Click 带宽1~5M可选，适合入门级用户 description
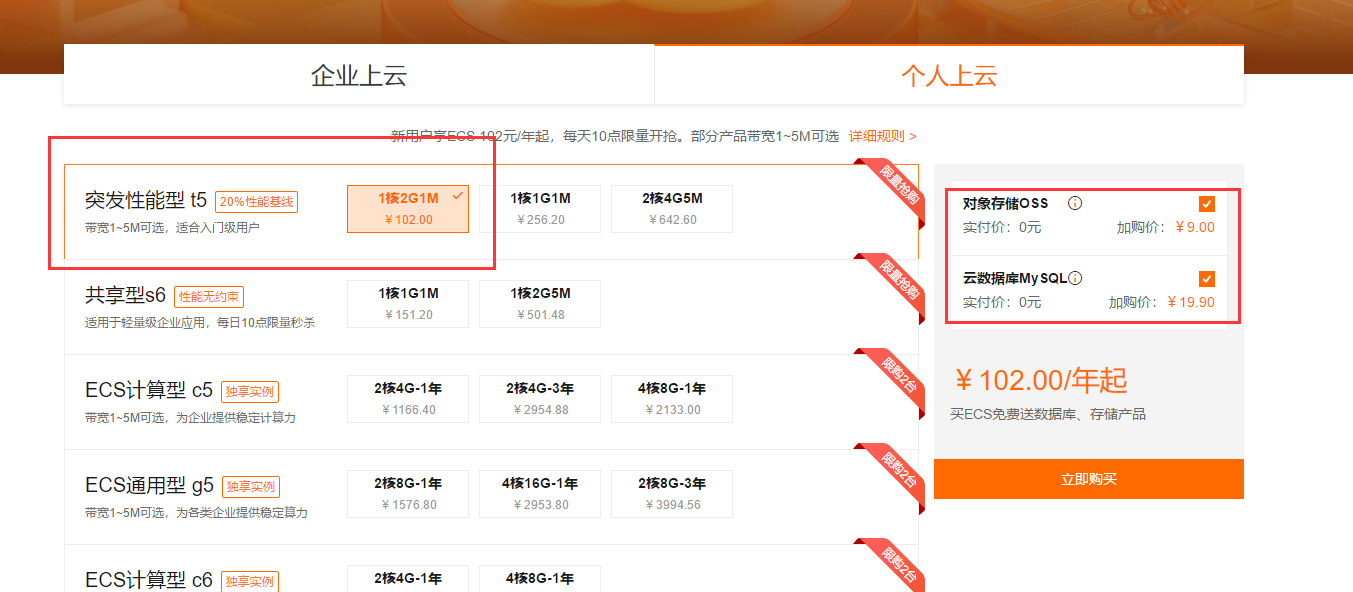Image resolution: width=1353 pixels, height=592 pixels. [x=173, y=228]
